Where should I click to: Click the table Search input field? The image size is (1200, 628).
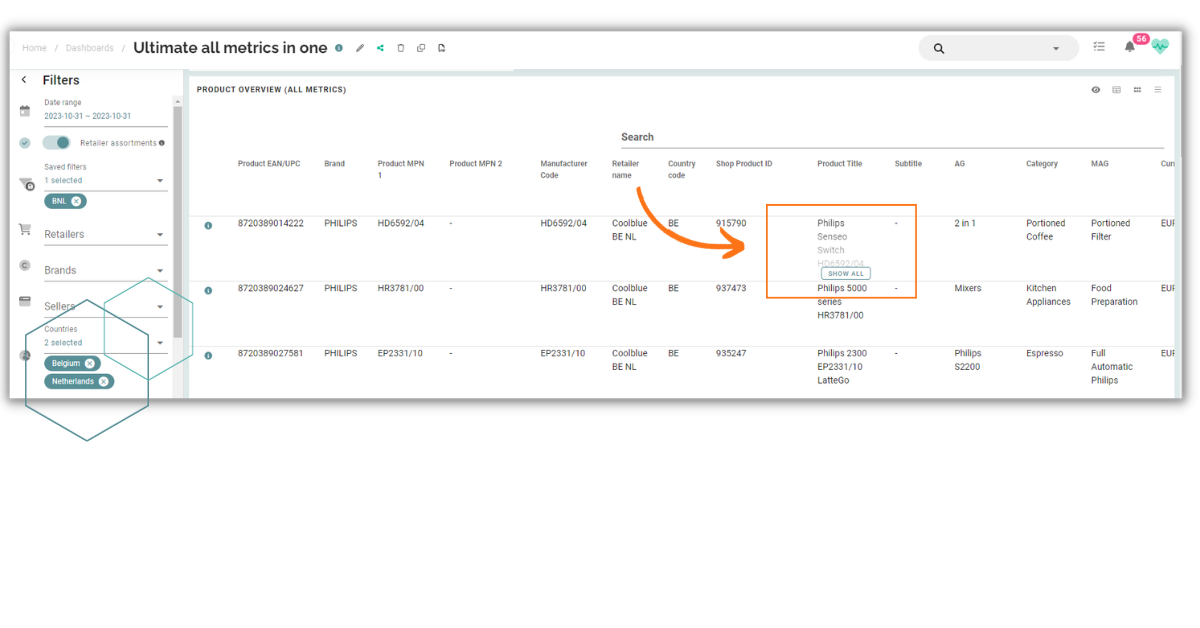890,138
